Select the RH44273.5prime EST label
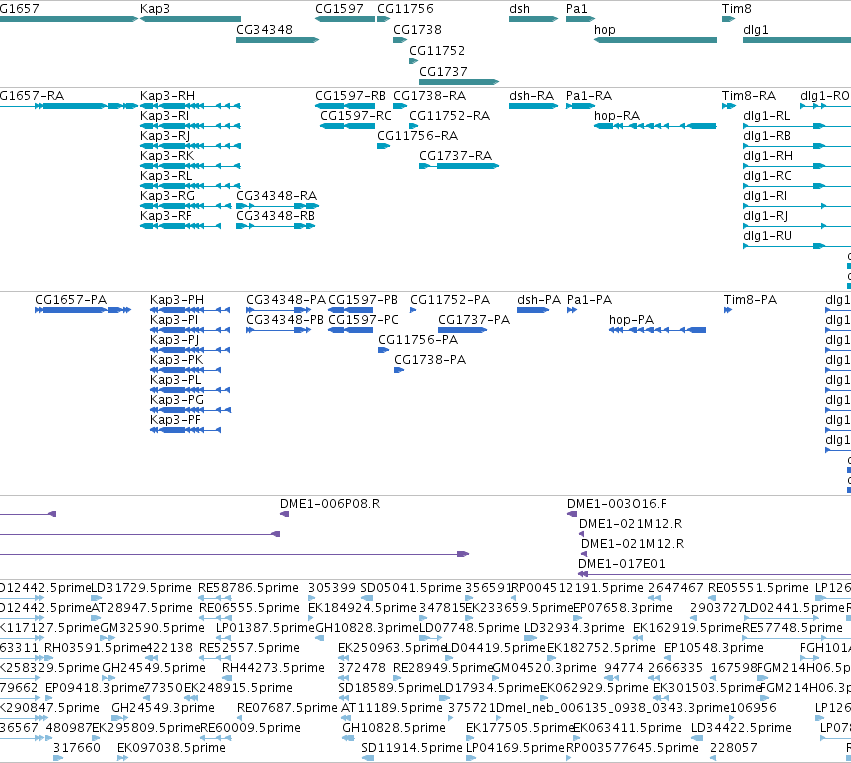This screenshot has width=851, height=763. pos(274,668)
